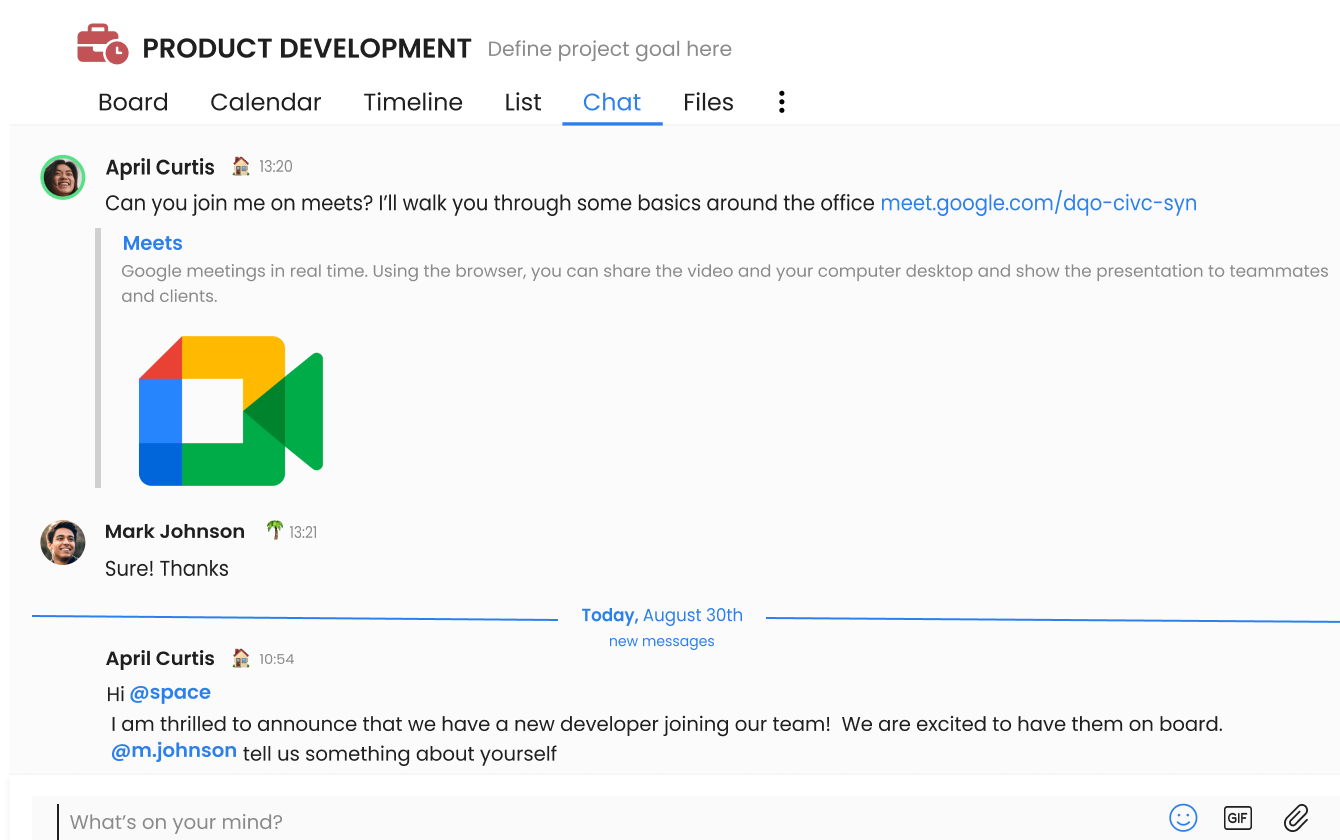Click April Curtis name on 10:54 message

(160, 658)
